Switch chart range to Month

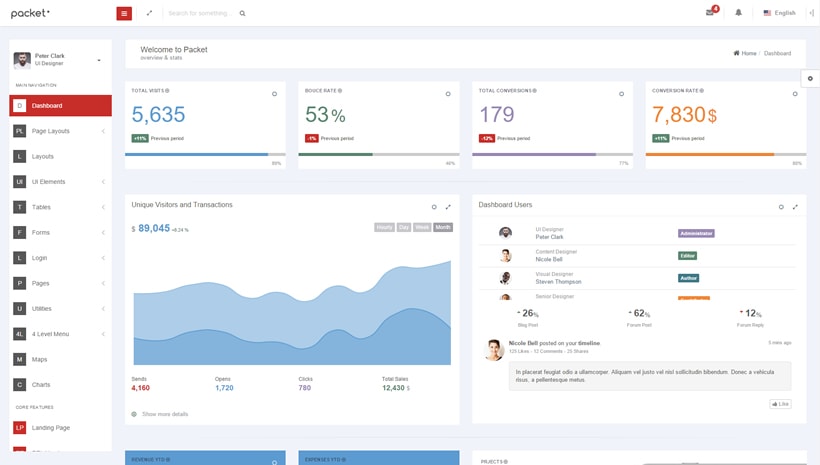pyautogui.click(x=443, y=228)
